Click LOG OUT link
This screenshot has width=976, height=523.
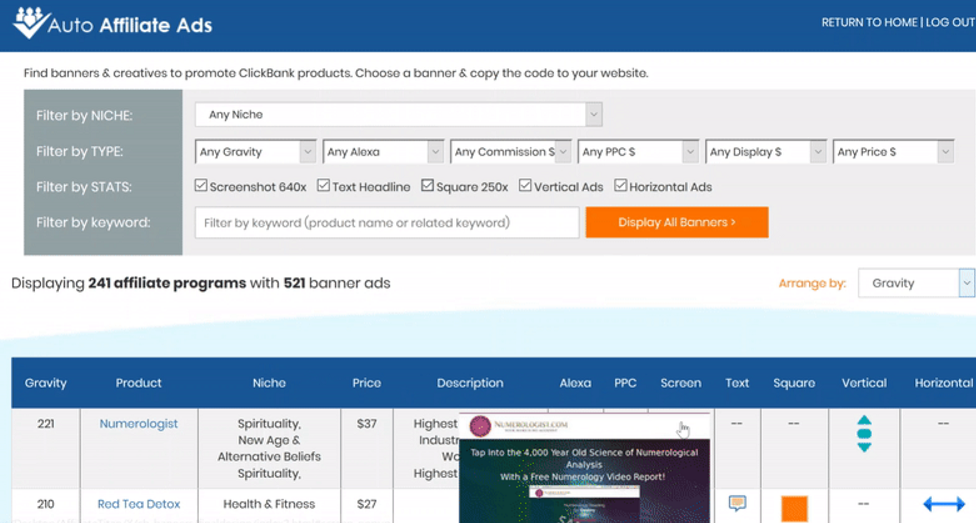(950, 22)
